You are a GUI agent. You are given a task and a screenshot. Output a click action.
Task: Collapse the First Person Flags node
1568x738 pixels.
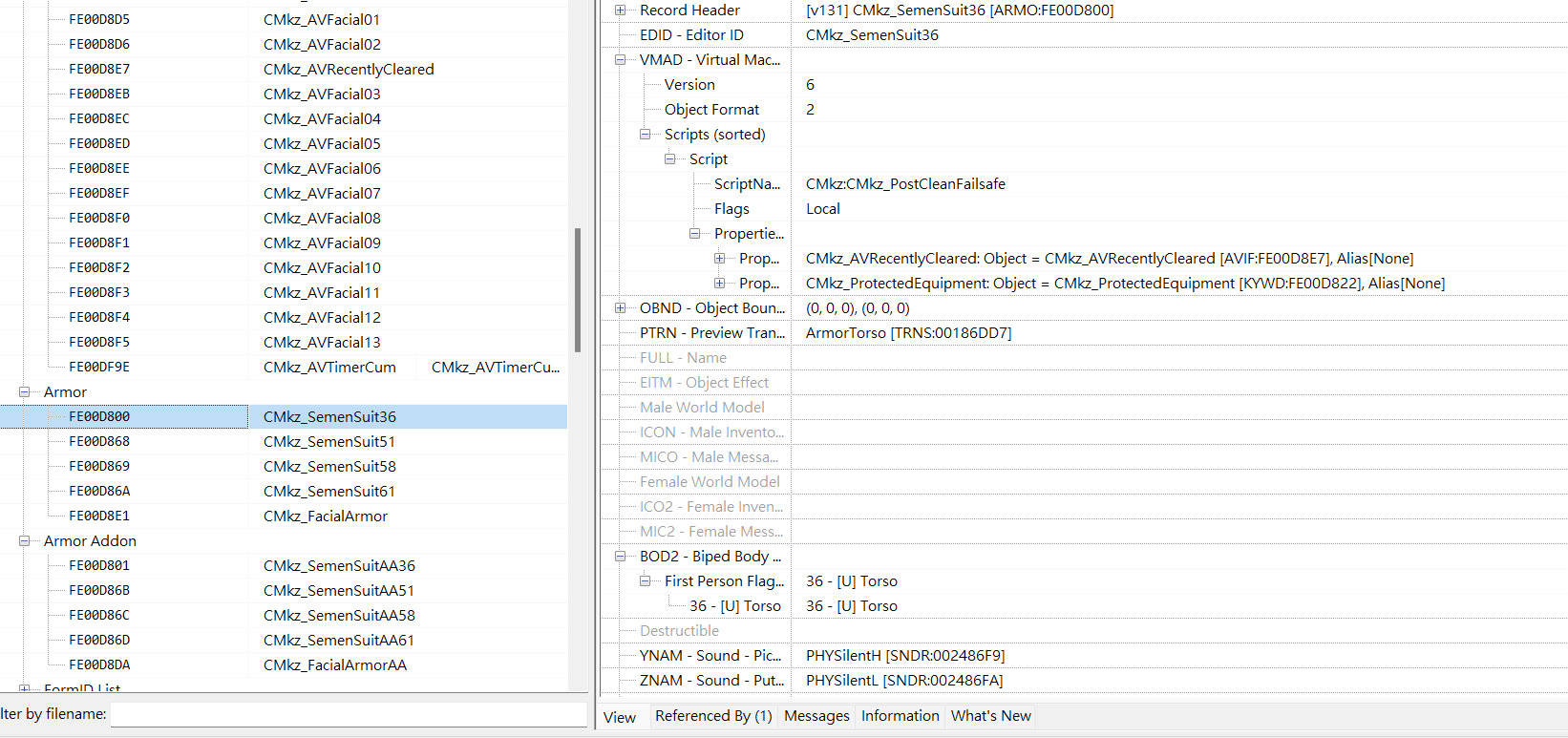pyautogui.click(x=645, y=581)
